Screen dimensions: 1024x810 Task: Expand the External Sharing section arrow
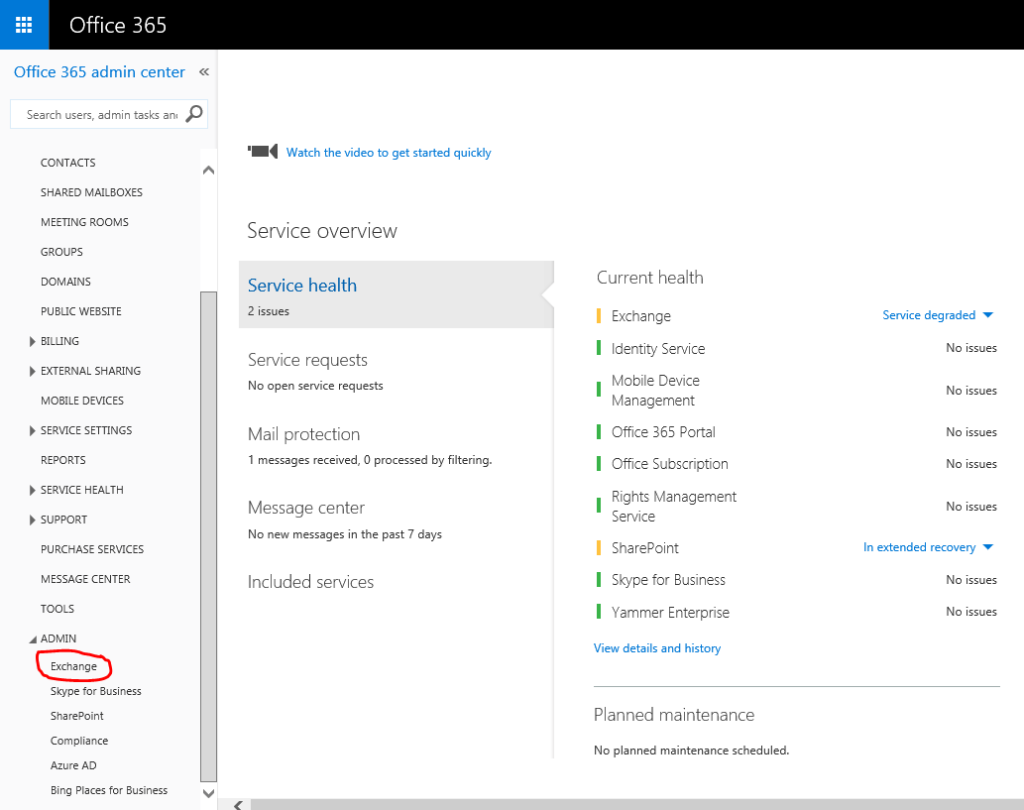point(32,371)
